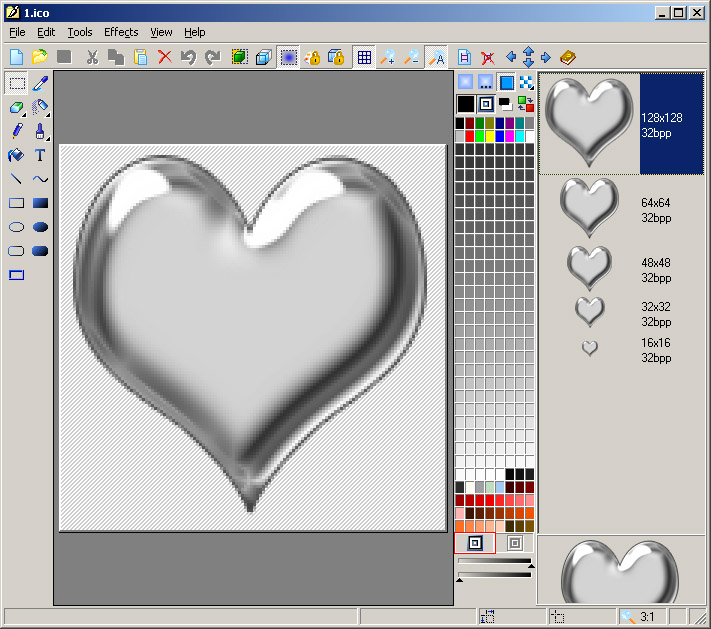Zoom in with the magnifier plus
The height and width of the screenshot is (629, 711).
[388, 57]
